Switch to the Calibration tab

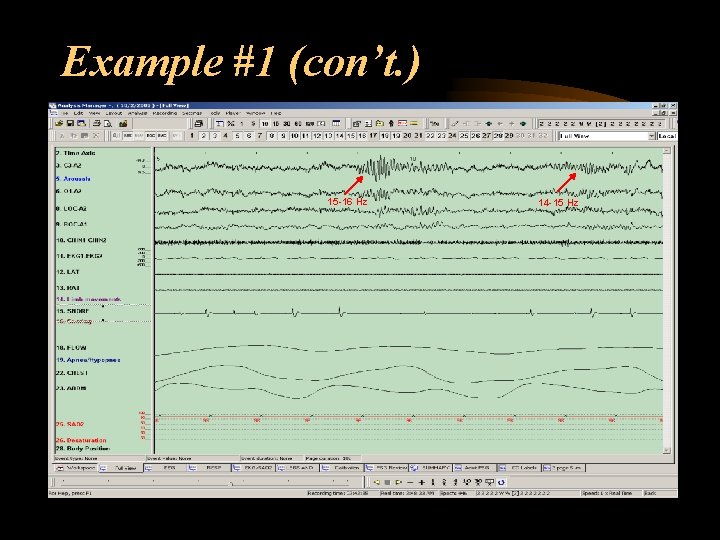tap(343, 468)
